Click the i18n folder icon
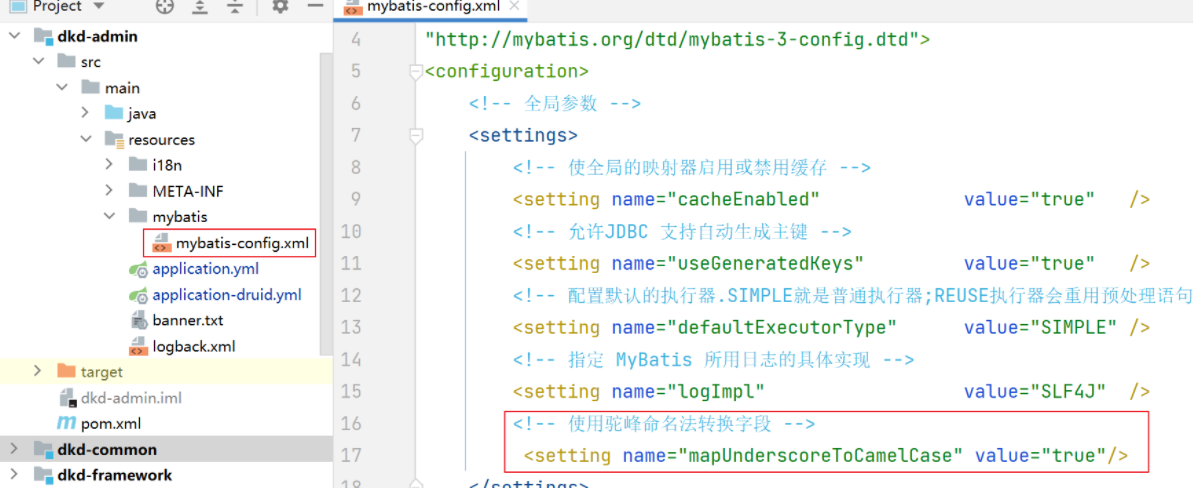Screen dimensions: 1193x497 tap(138, 165)
